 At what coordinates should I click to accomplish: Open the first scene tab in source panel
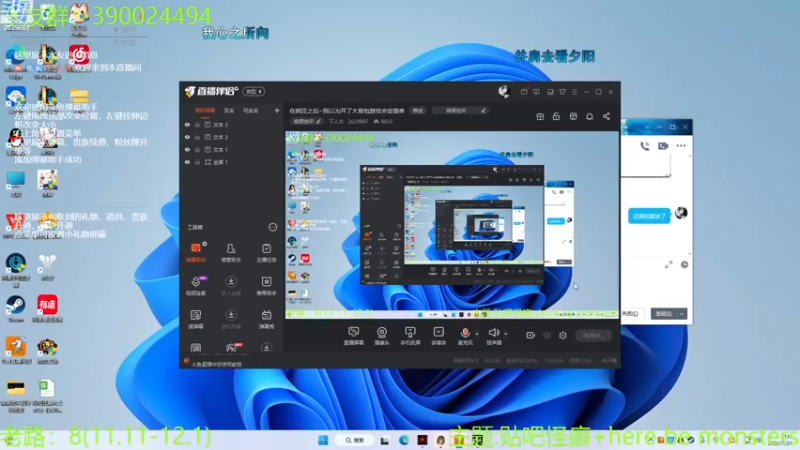coord(205,111)
